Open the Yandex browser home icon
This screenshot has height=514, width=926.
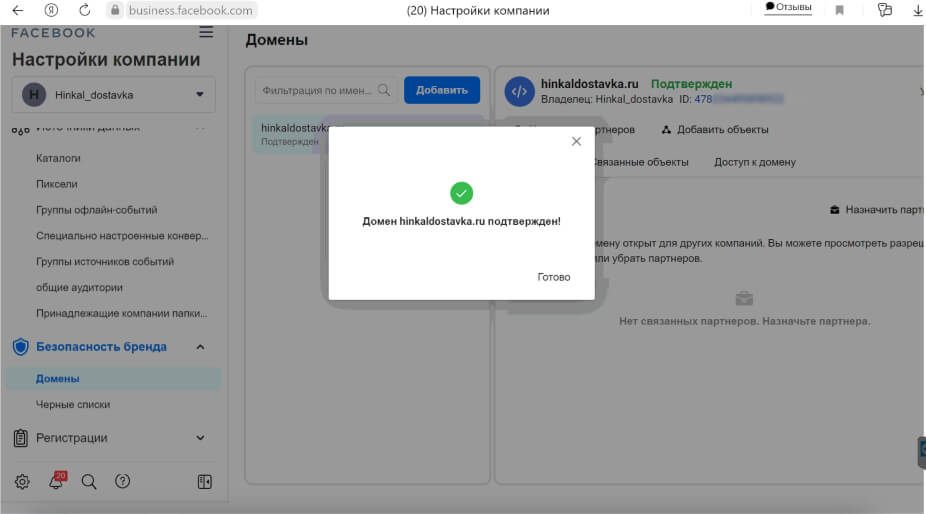[51, 10]
